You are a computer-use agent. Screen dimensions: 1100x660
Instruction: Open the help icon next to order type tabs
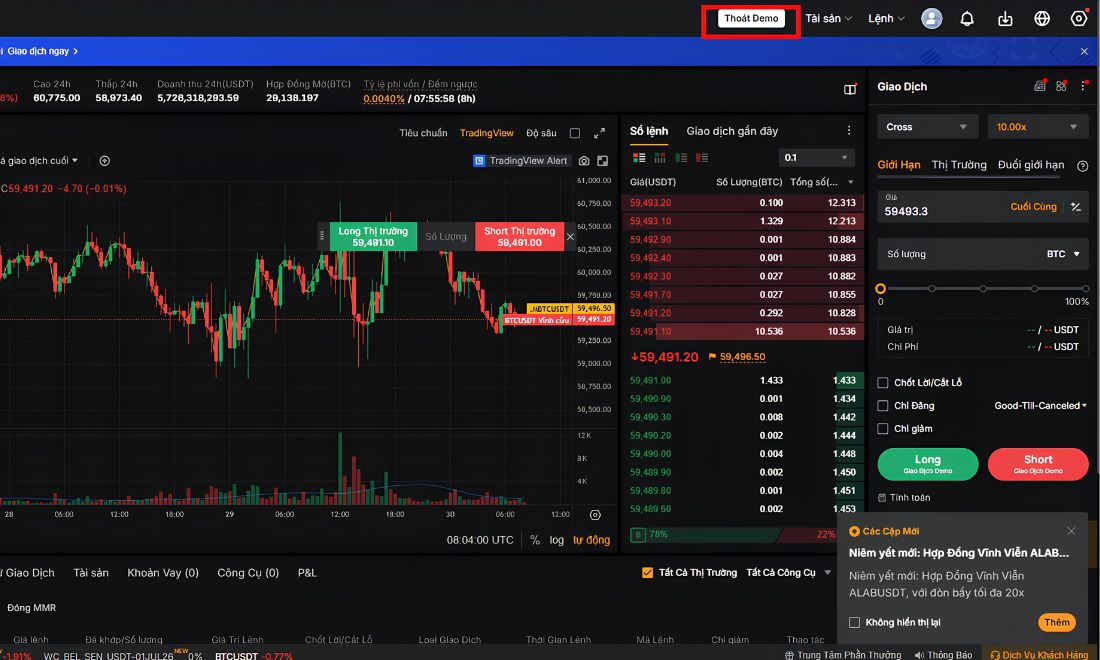pos(1082,166)
